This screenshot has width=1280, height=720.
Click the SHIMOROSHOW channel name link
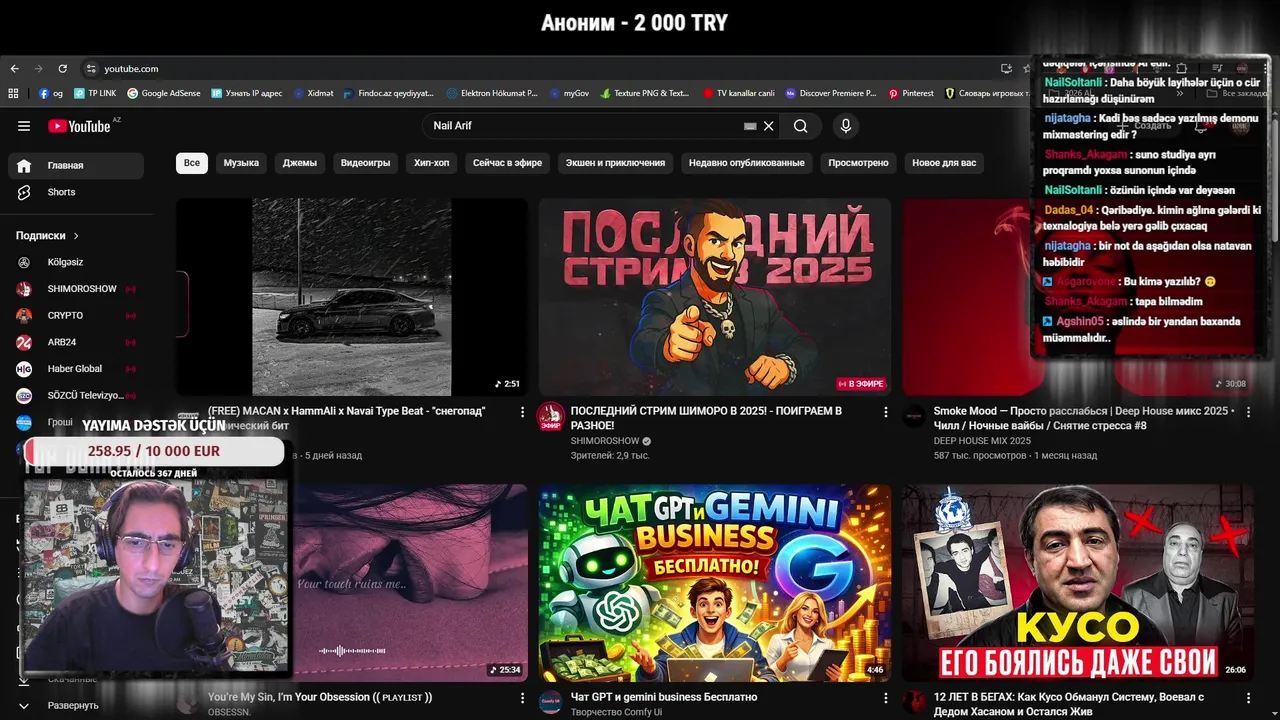(x=605, y=441)
